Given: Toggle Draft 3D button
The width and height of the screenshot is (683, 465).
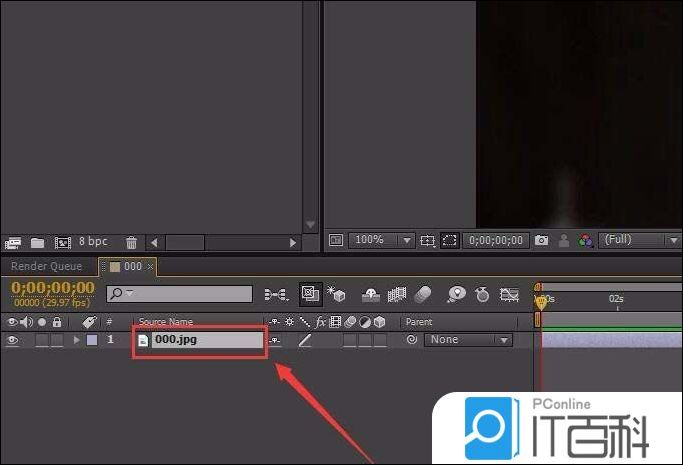Looking at the screenshot, I should (336, 294).
